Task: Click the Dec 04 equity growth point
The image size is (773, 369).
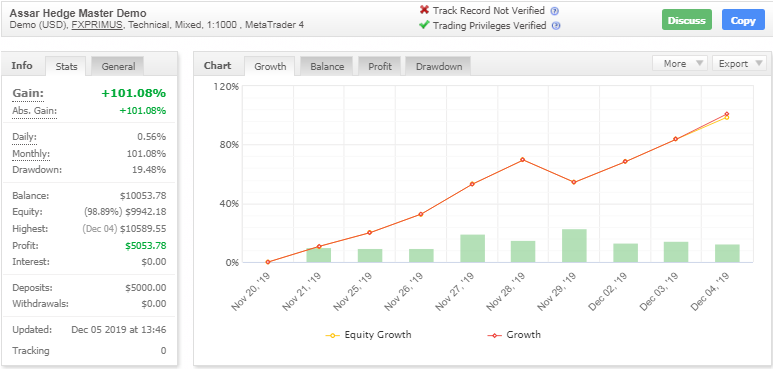Action: pyautogui.click(x=727, y=117)
